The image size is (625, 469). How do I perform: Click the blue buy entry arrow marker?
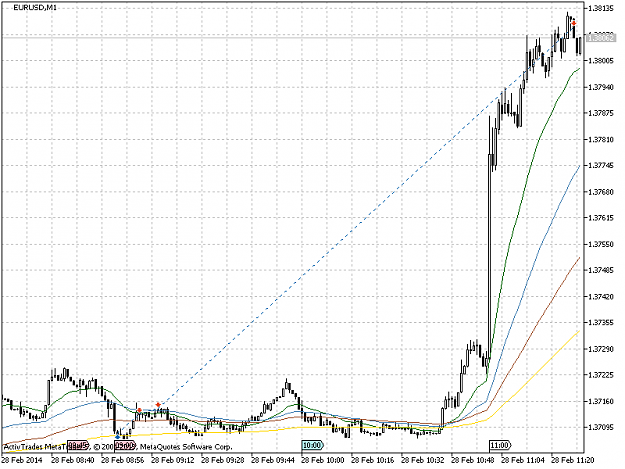(x=117, y=437)
